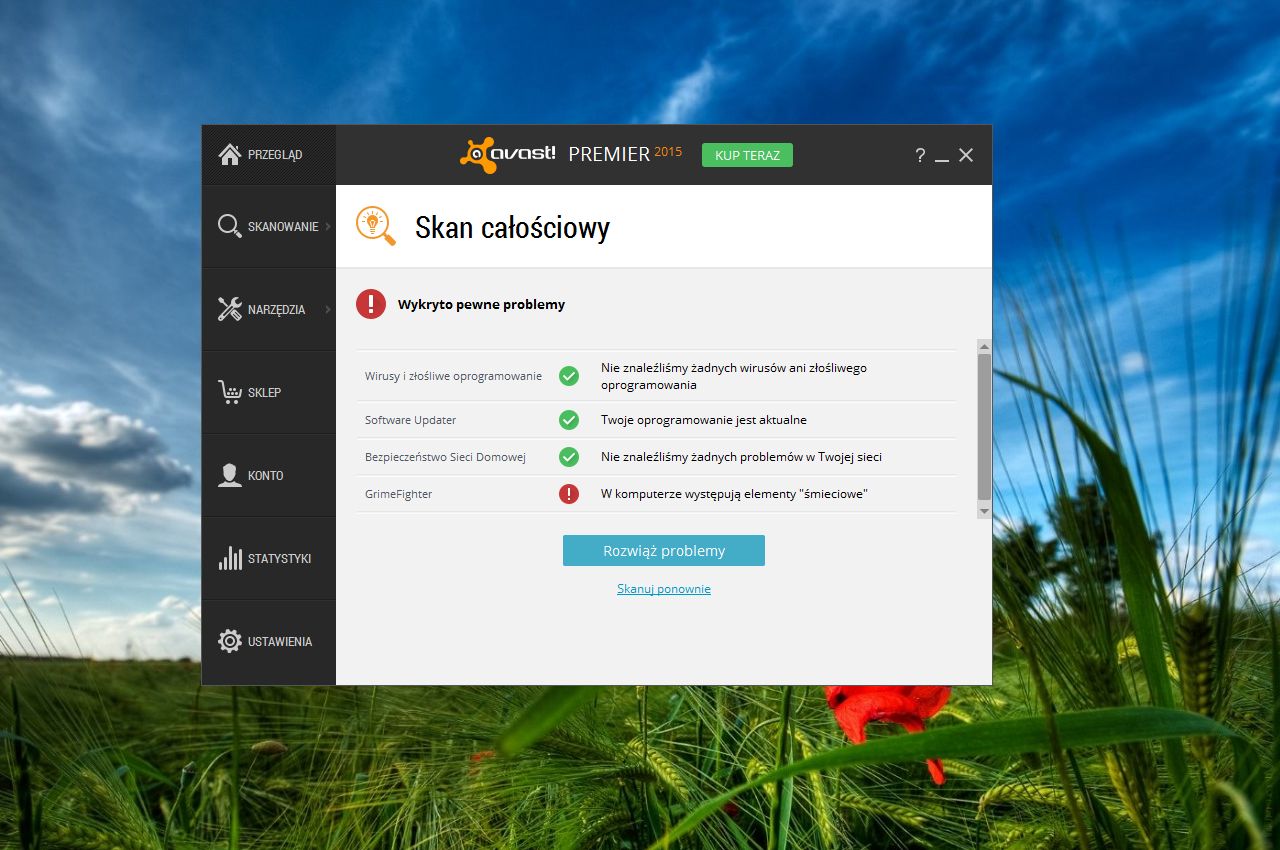Click red warning icon in GrimeFighter row
The width and height of the screenshot is (1280, 850).
click(x=569, y=494)
